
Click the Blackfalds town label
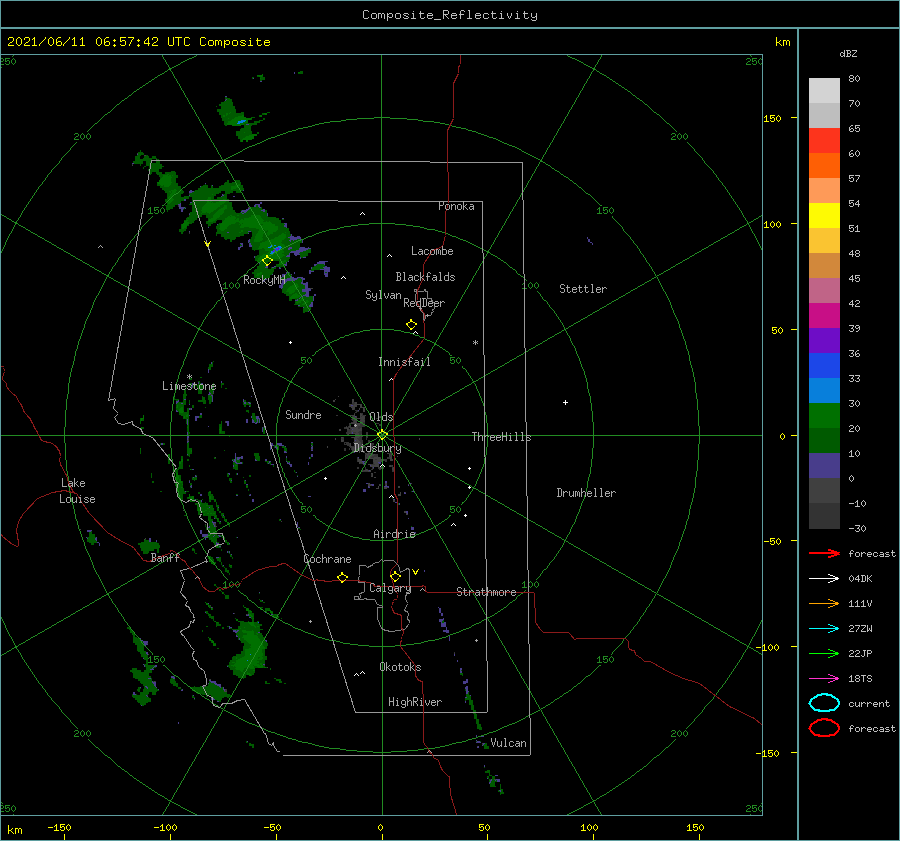click(425, 277)
